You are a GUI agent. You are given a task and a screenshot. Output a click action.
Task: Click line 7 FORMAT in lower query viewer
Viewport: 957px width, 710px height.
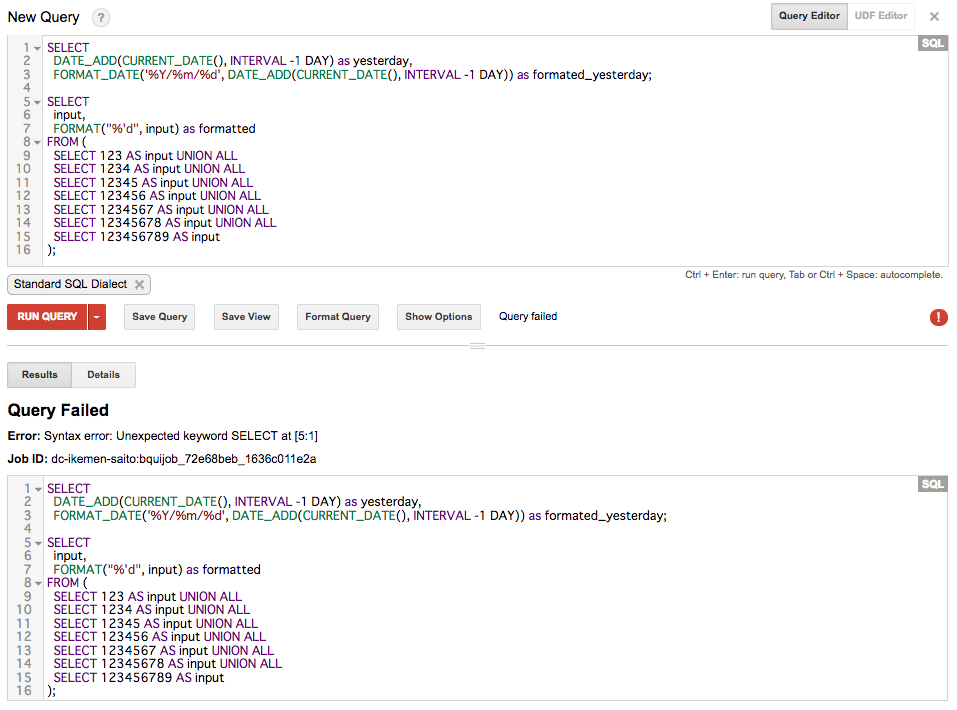pos(157,570)
